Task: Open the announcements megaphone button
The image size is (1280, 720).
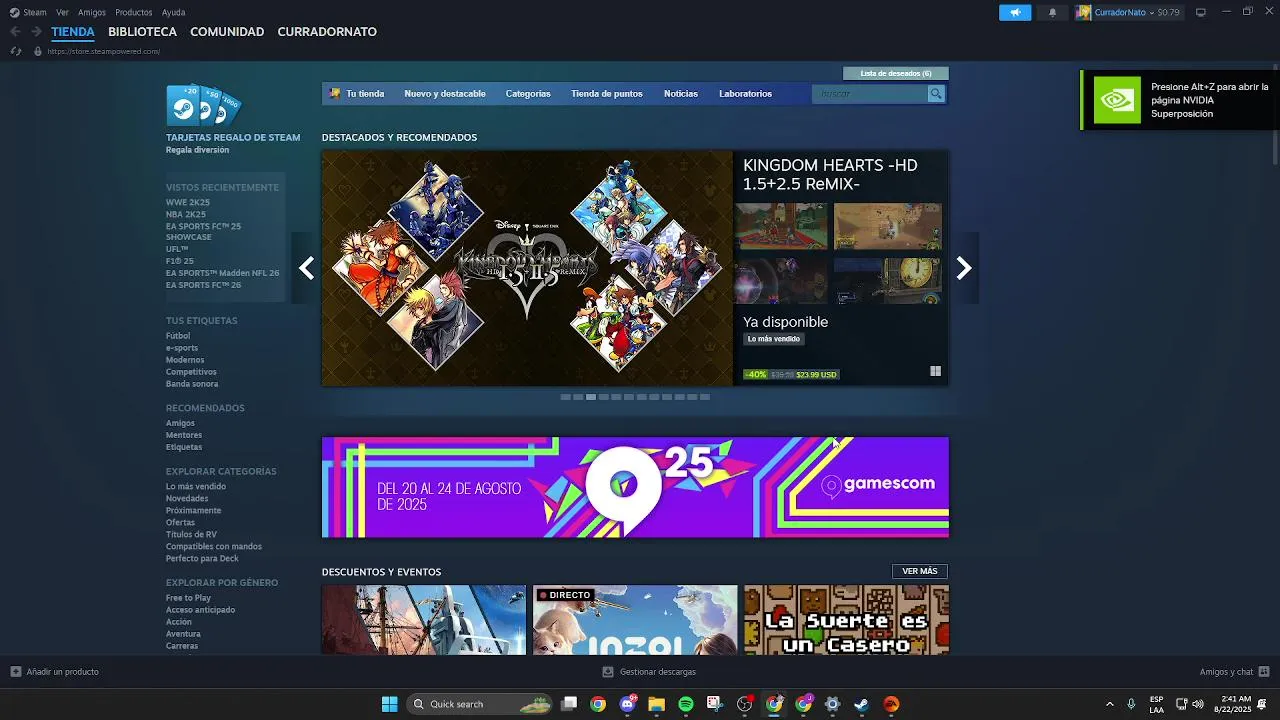Action: (1015, 13)
